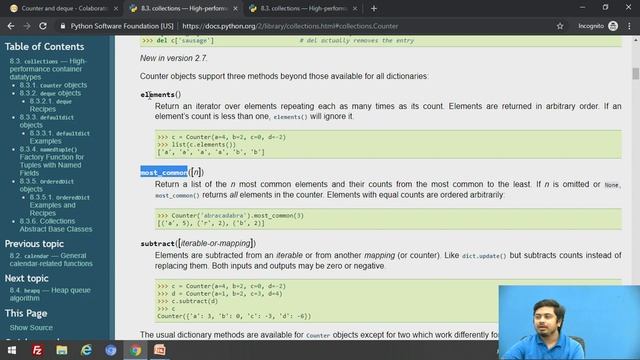The height and width of the screenshot is (360, 640).
Task: Open 8.3.3.1 defaultdict Examples
Action: pyautogui.click(x=59, y=137)
